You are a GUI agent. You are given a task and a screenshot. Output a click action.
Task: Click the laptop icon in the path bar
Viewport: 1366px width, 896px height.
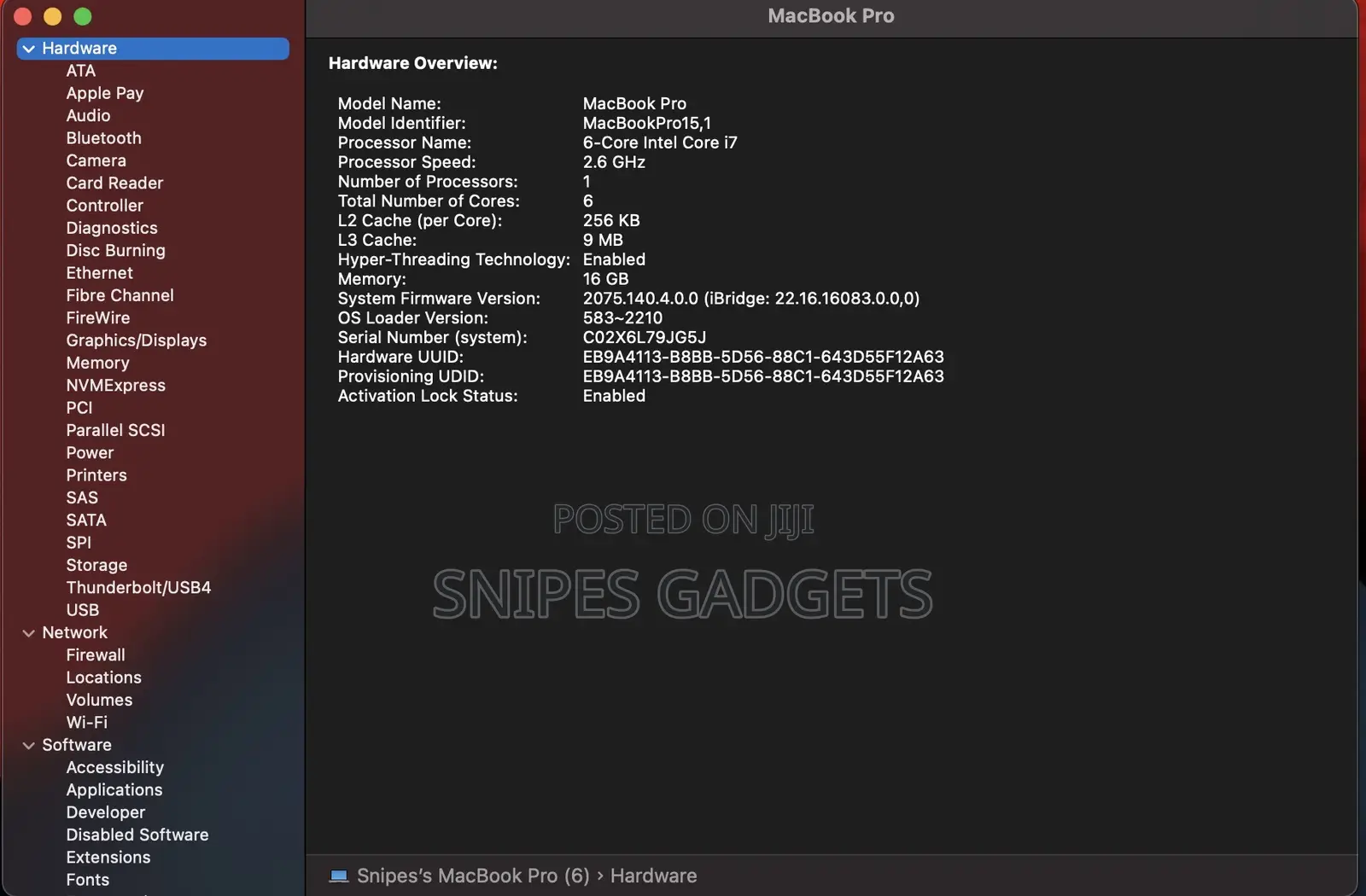click(339, 876)
